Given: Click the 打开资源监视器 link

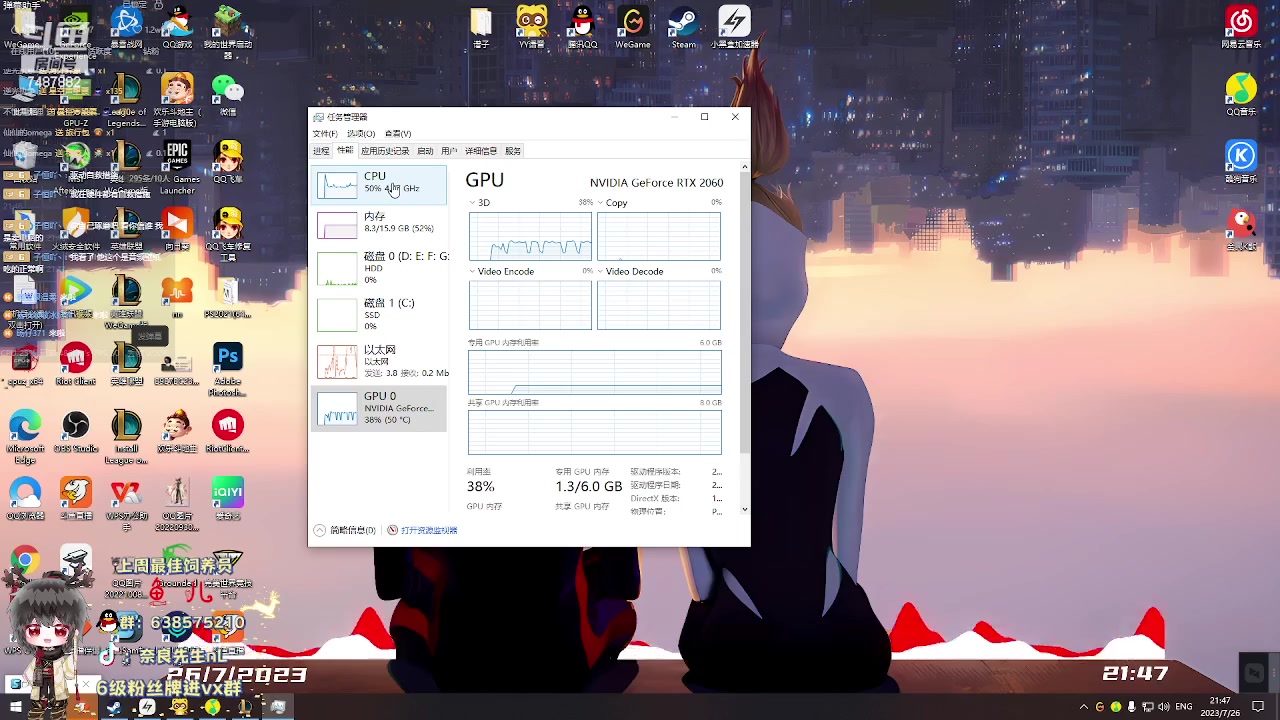Looking at the screenshot, I should tap(422, 530).
